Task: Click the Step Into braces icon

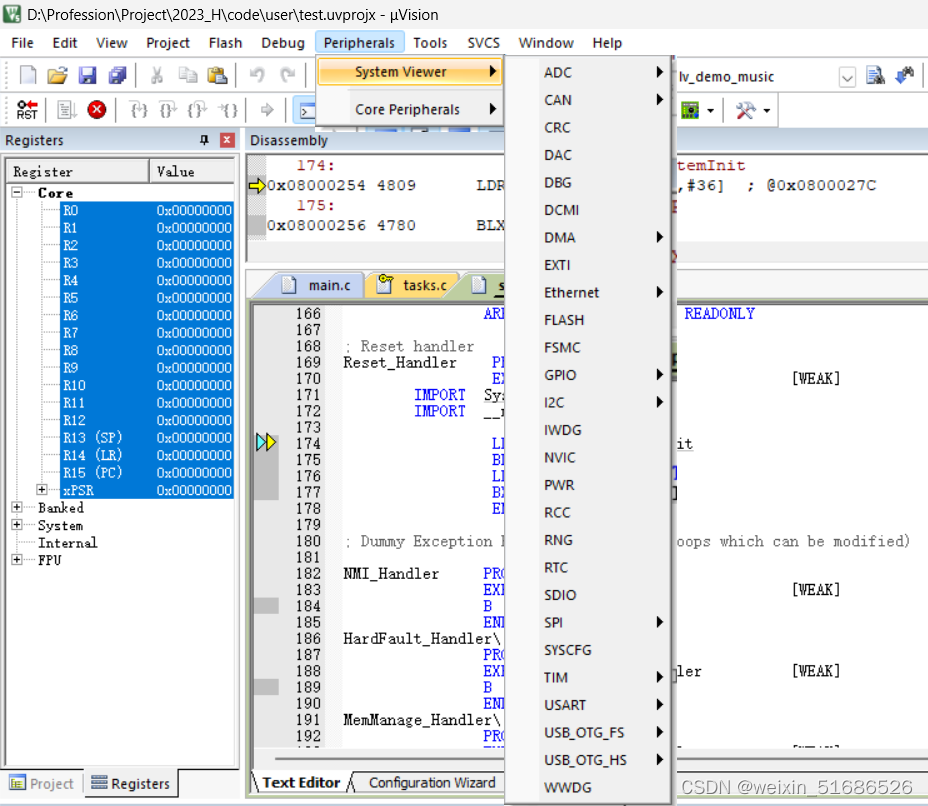Action: pos(139,109)
